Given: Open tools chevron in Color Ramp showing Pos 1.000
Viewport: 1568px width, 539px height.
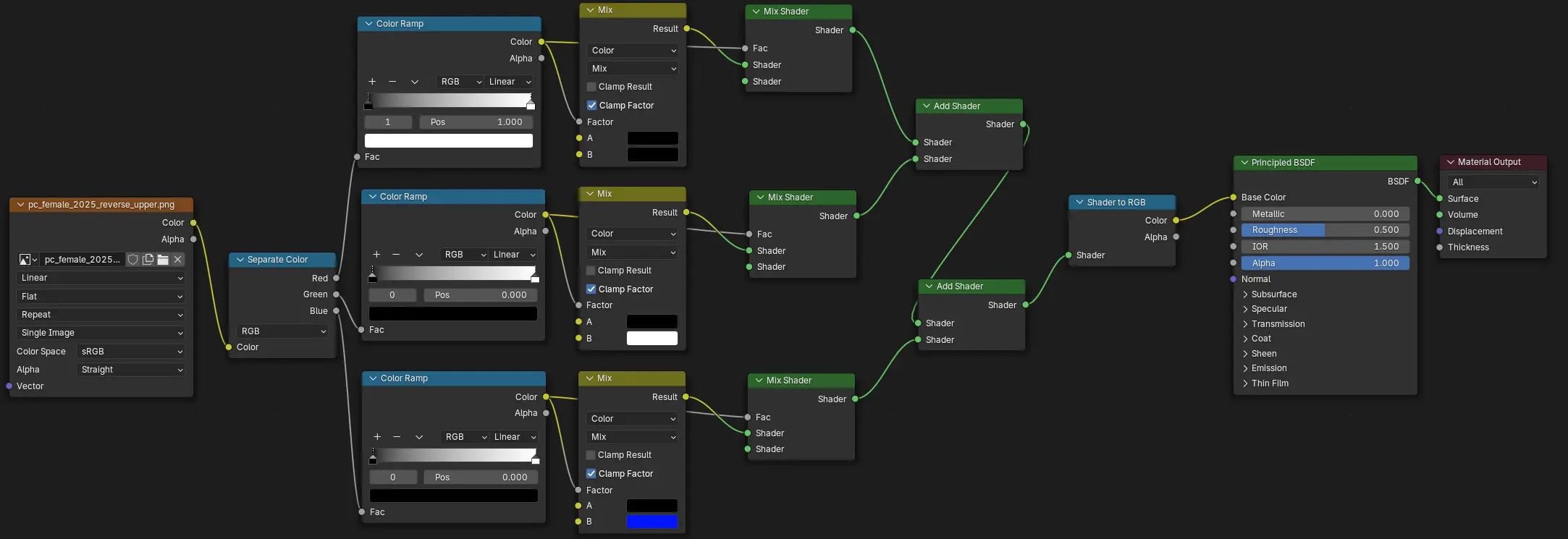Looking at the screenshot, I should pos(415,82).
